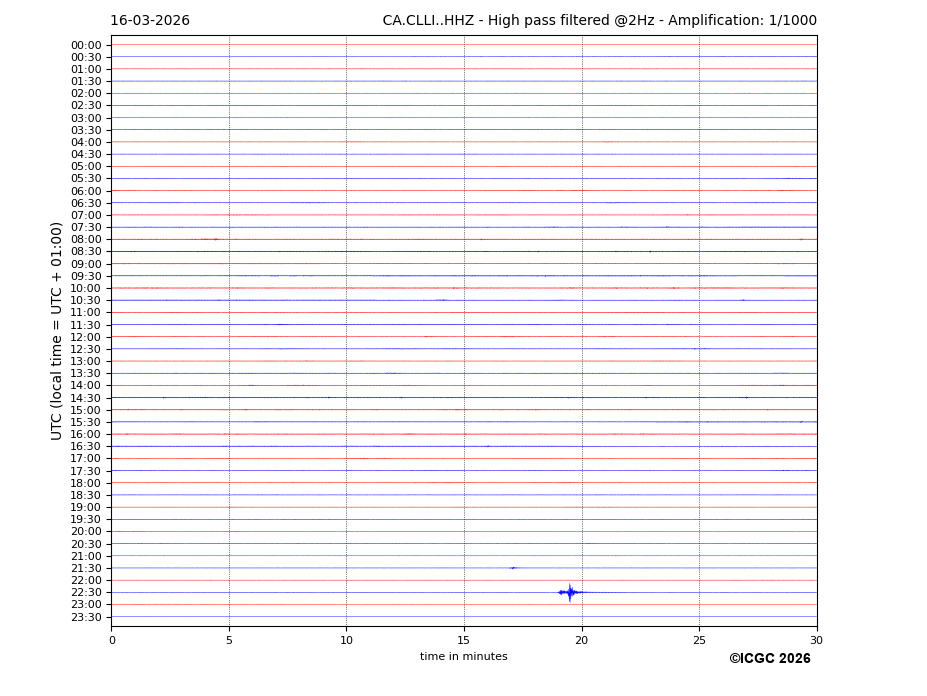
Task: Click the date label 16-03-2026
Action: (x=150, y=21)
